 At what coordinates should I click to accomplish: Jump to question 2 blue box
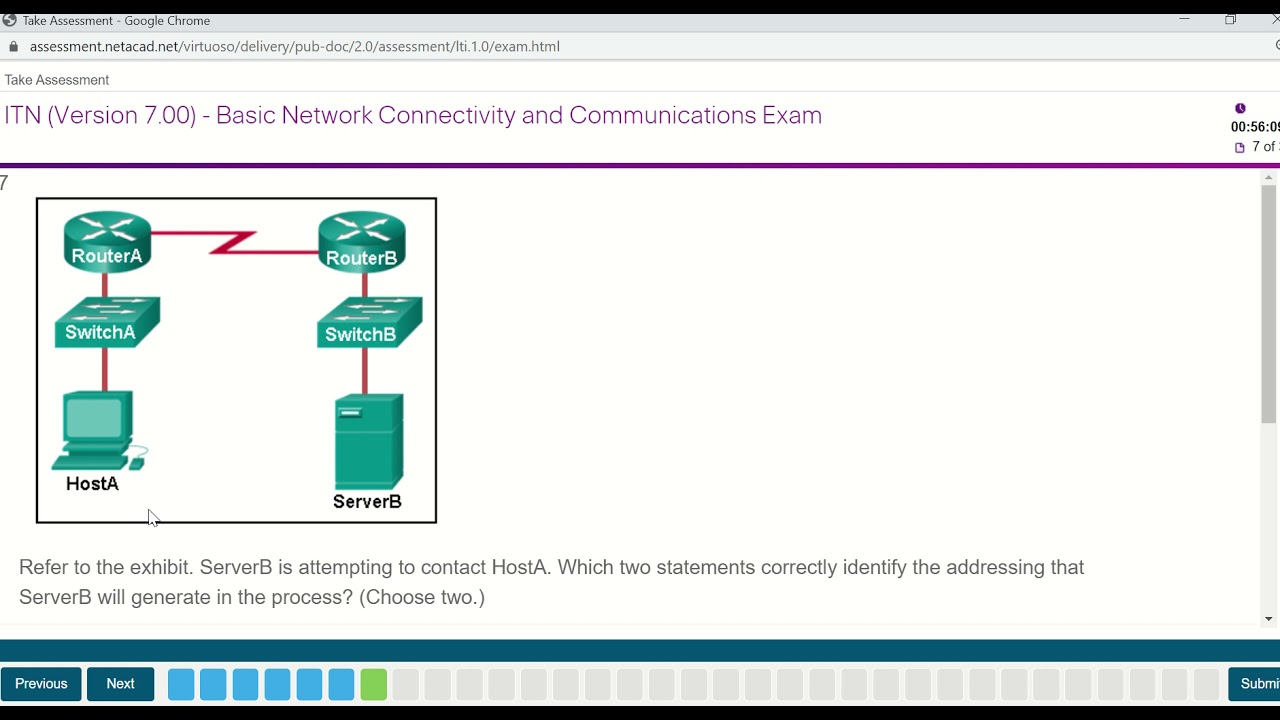point(213,684)
